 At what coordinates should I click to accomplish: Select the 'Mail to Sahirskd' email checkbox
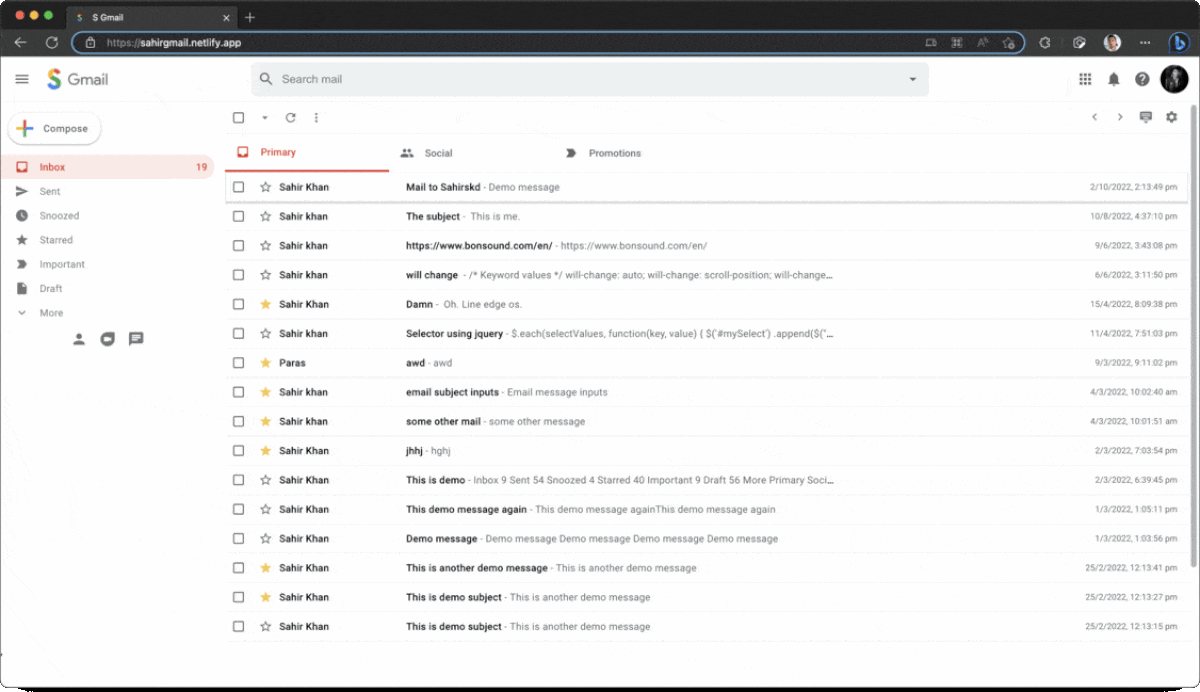[238, 187]
